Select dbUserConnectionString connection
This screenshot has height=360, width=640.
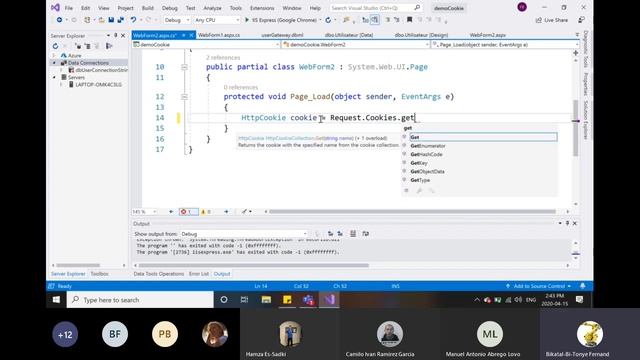pyautogui.click(x=101, y=70)
